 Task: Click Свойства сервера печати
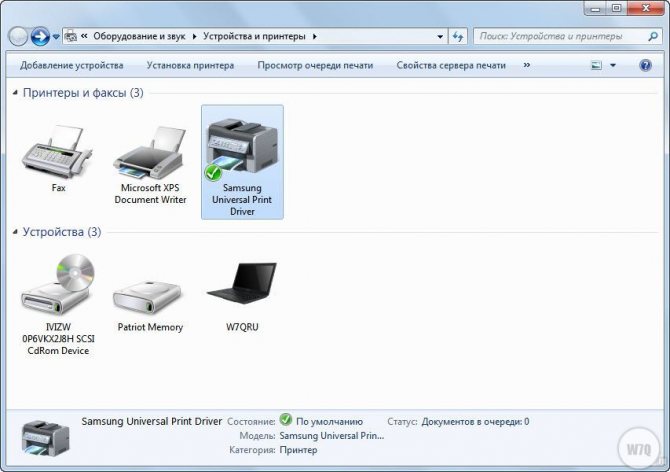pyautogui.click(x=451, y=65)
